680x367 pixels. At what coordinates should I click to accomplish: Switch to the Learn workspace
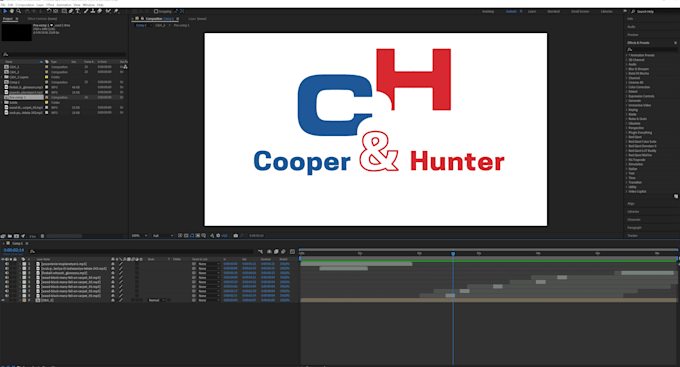(x=532, y=11)
